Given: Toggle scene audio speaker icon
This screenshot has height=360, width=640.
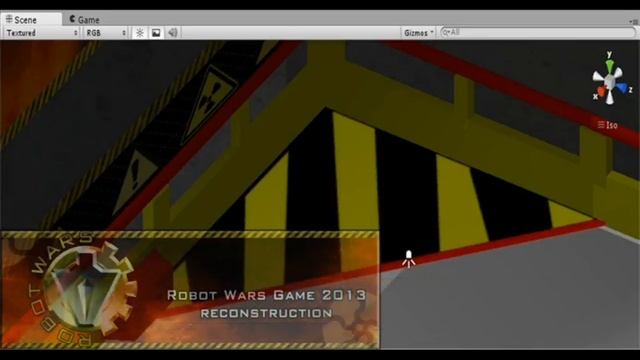Looking at the screenshot, I should (173, 33).
